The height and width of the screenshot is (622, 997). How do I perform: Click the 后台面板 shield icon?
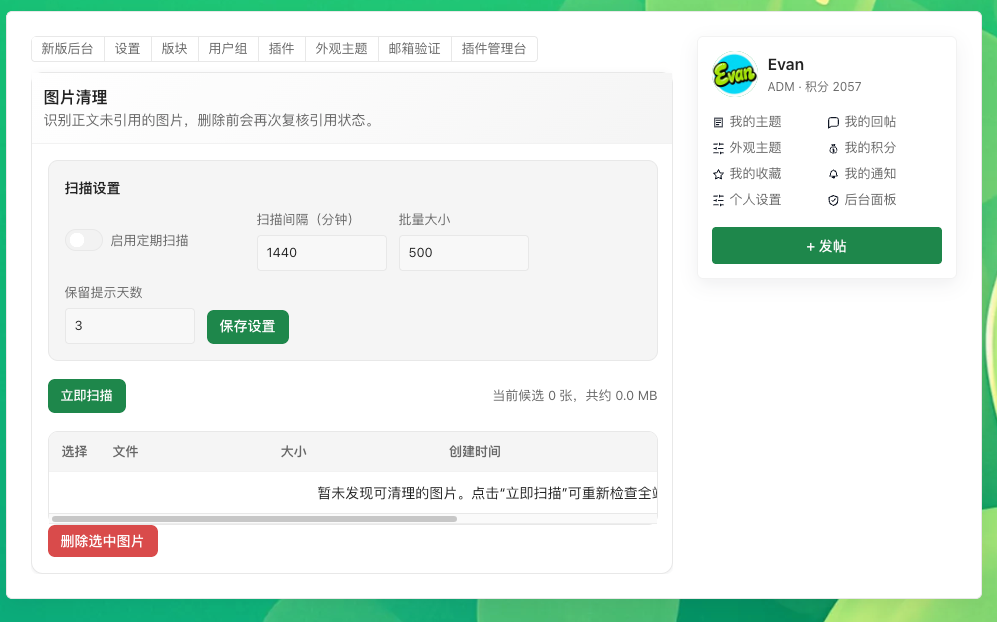coord(833,200)
